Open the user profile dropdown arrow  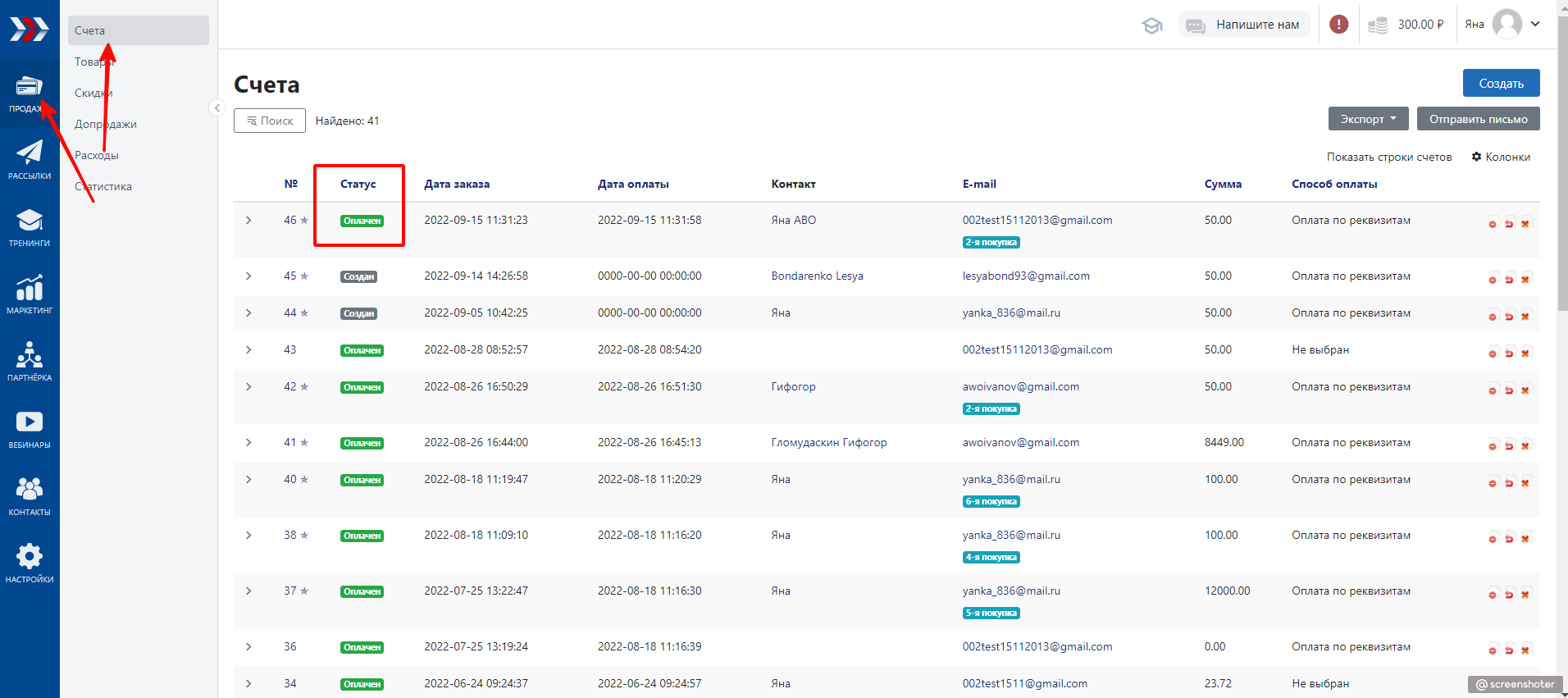point(1535,24)
